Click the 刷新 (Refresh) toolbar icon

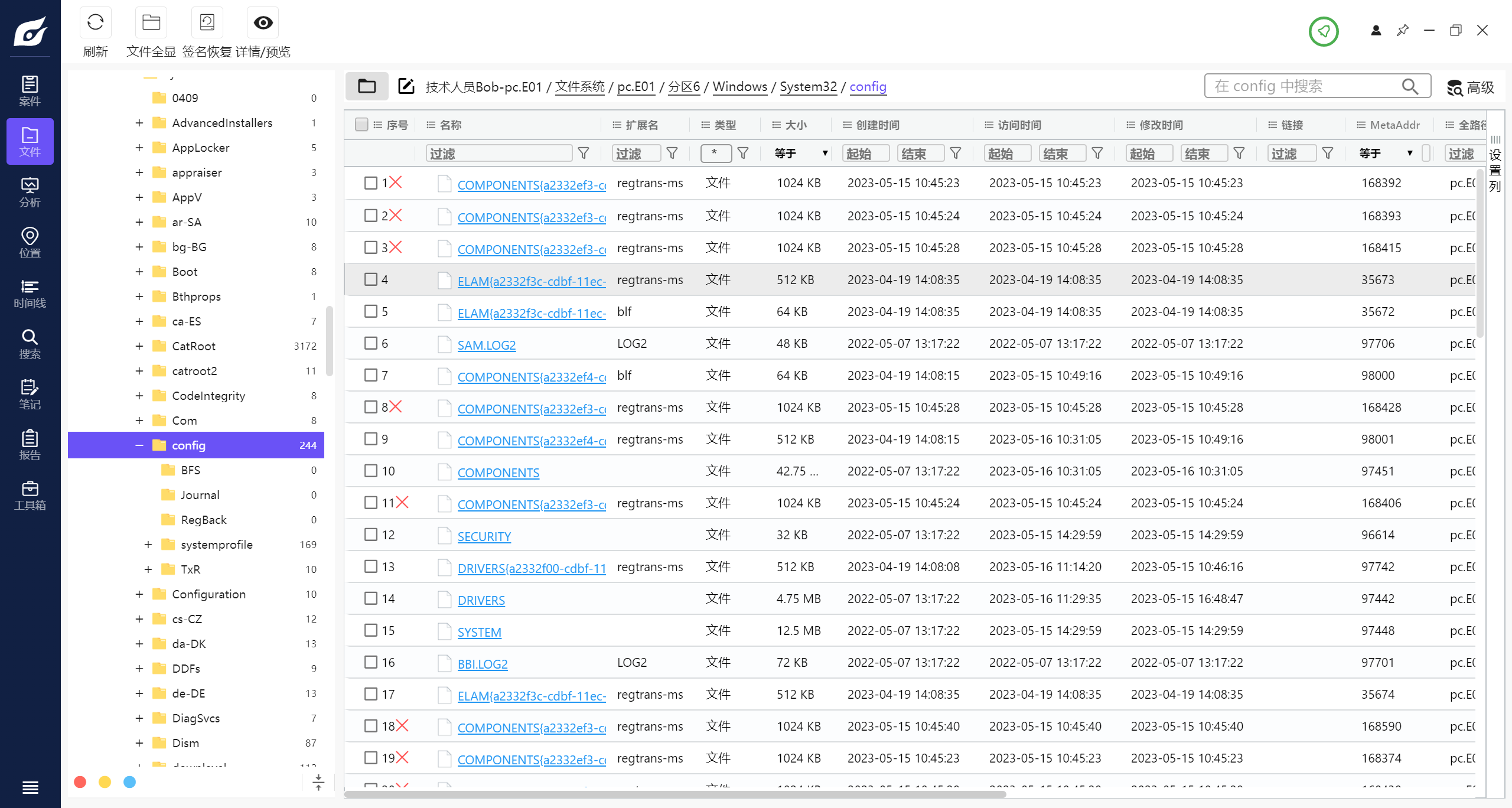[96, 22]
